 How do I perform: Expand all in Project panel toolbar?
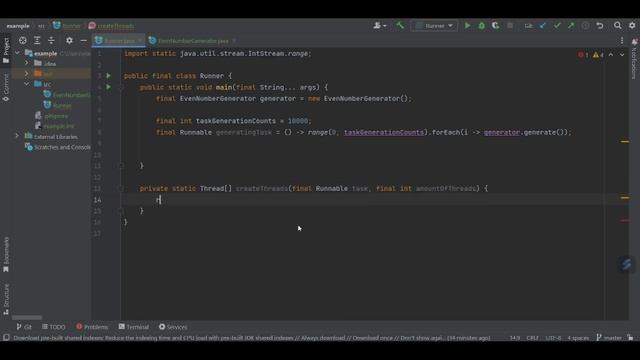(x=37, y=40)
